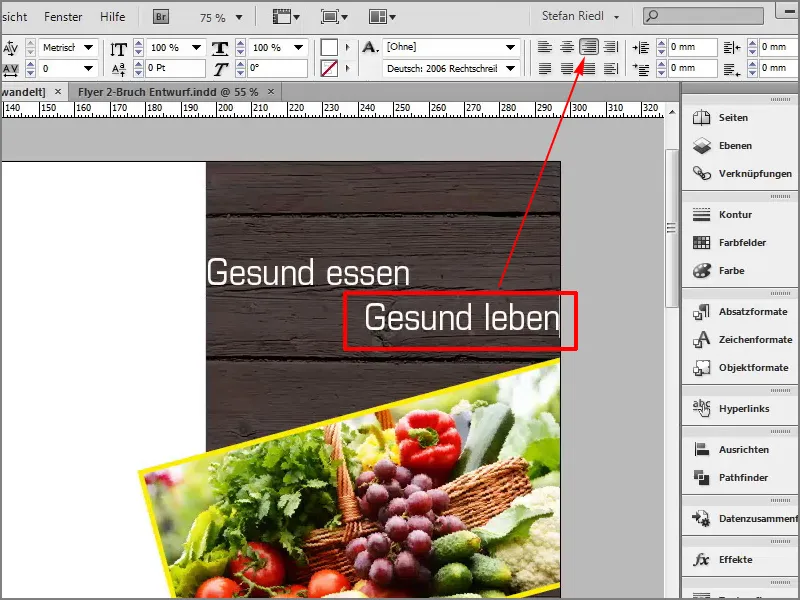Toggle align towards spine button

(x=611, y=47)
